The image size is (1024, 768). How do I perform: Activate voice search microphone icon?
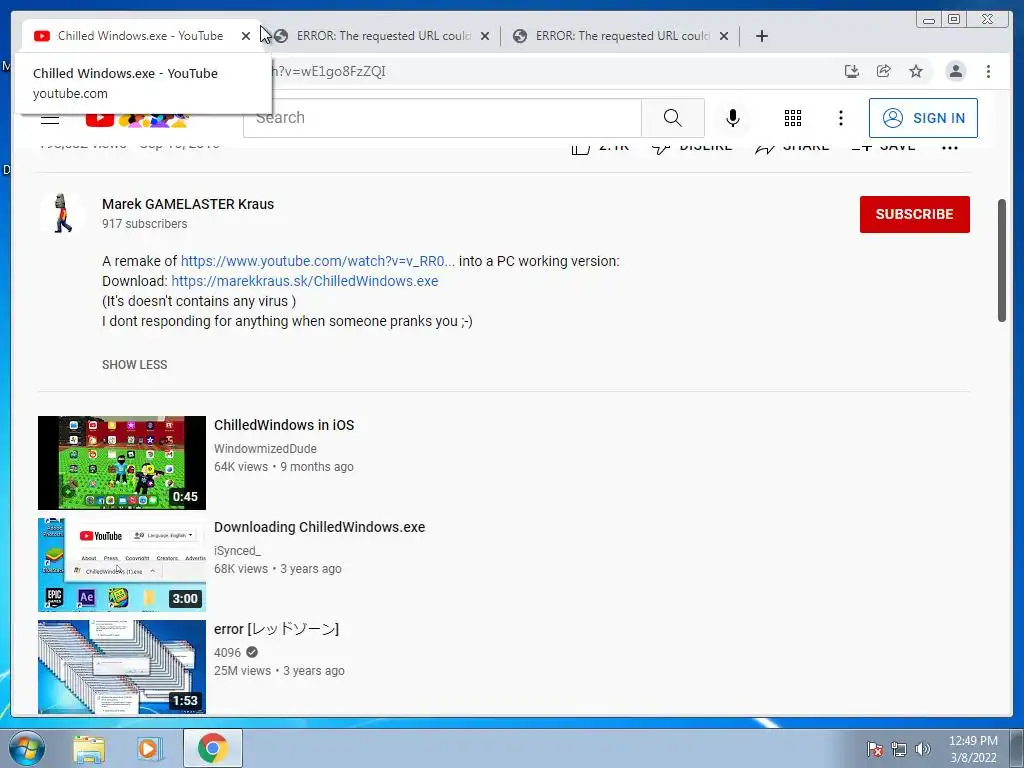pos(733,118)
